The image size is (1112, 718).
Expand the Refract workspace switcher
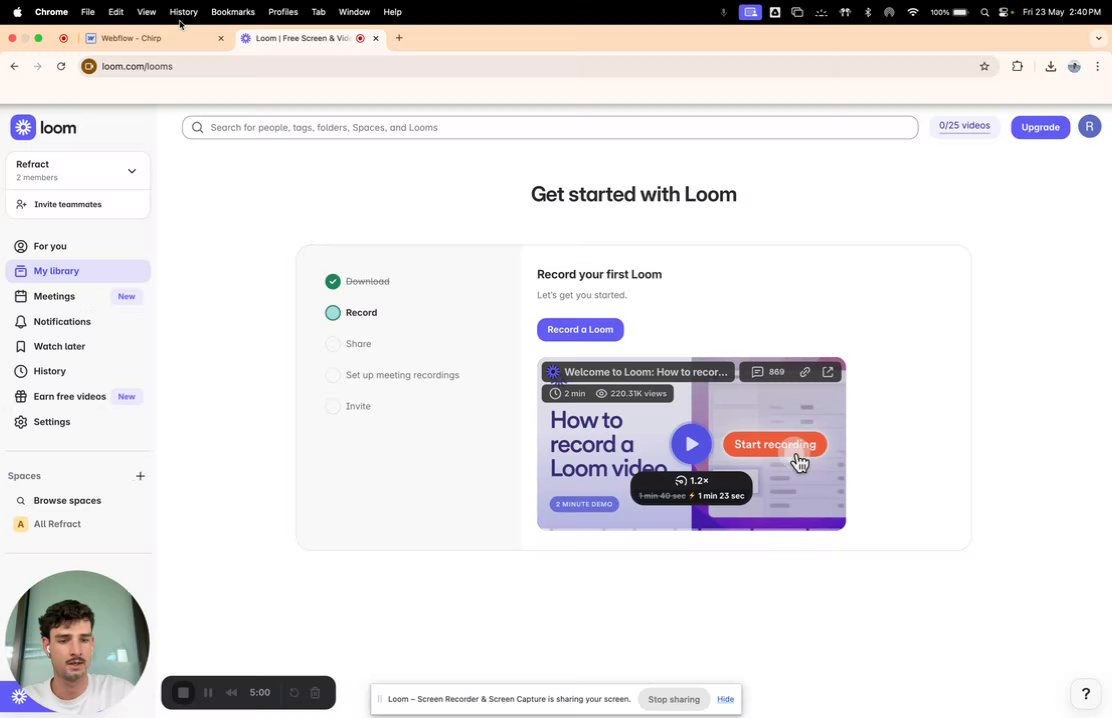pyautogui.click(x=78, y=170)
